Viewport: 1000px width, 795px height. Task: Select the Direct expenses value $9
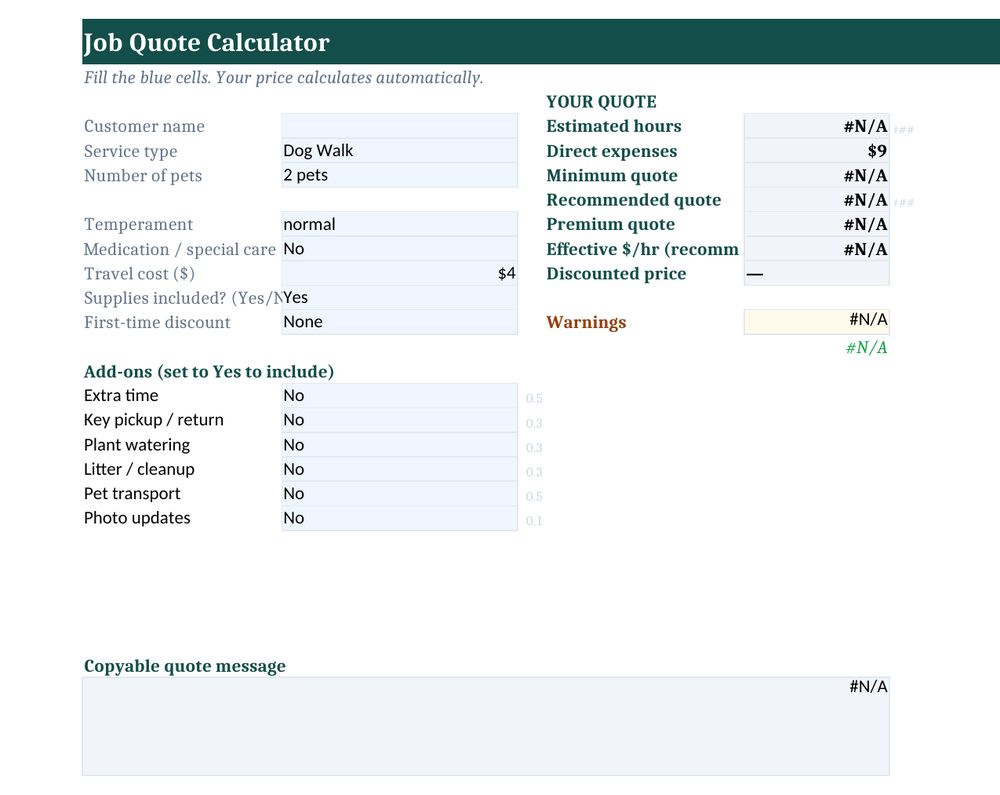click(x=816, y=150)
